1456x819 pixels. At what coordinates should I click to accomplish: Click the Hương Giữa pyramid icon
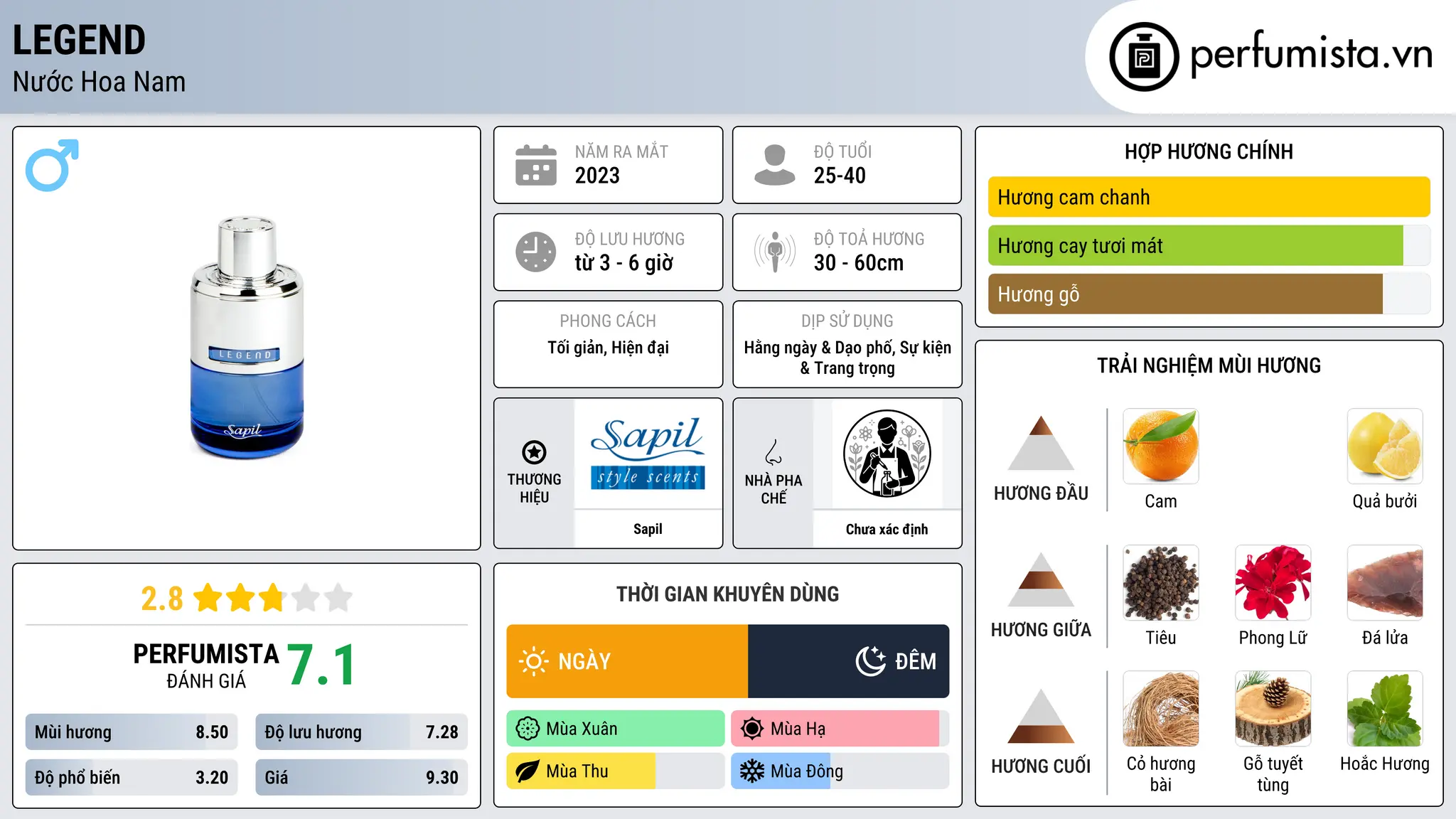click(1041, 579)
